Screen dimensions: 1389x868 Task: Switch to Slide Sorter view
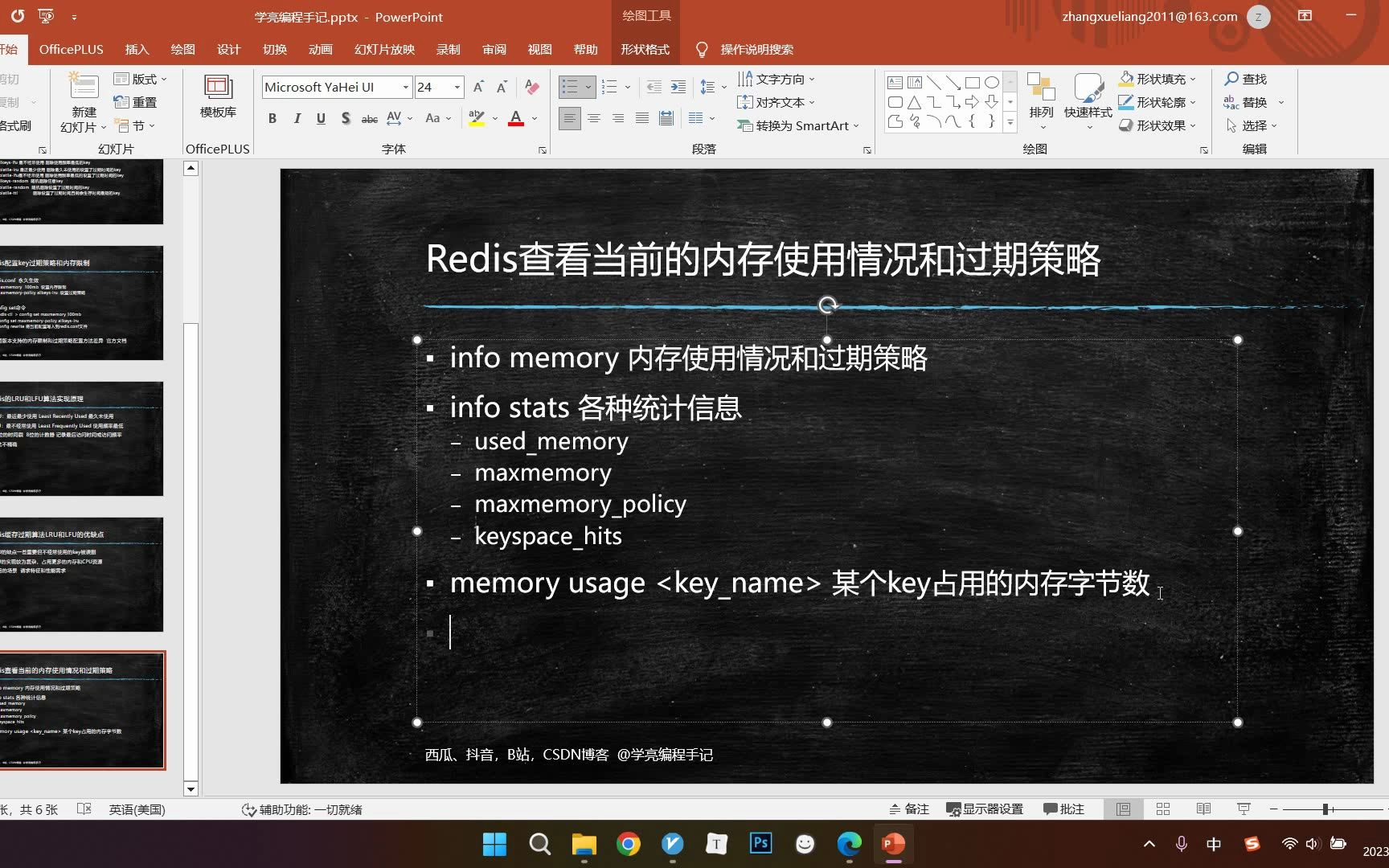point(1163,809)
